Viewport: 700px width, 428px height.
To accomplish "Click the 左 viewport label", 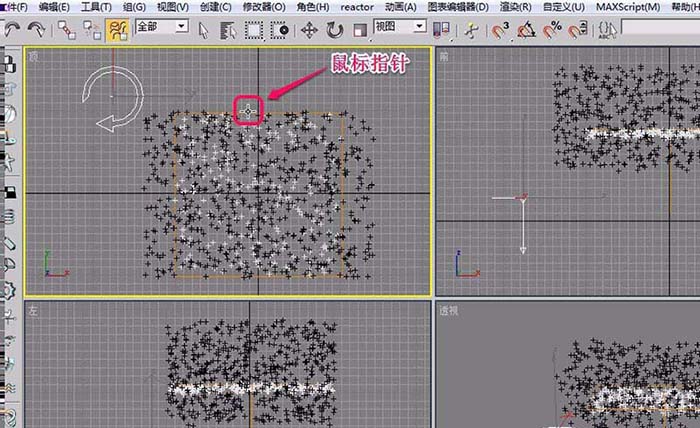I will point(33,311).
